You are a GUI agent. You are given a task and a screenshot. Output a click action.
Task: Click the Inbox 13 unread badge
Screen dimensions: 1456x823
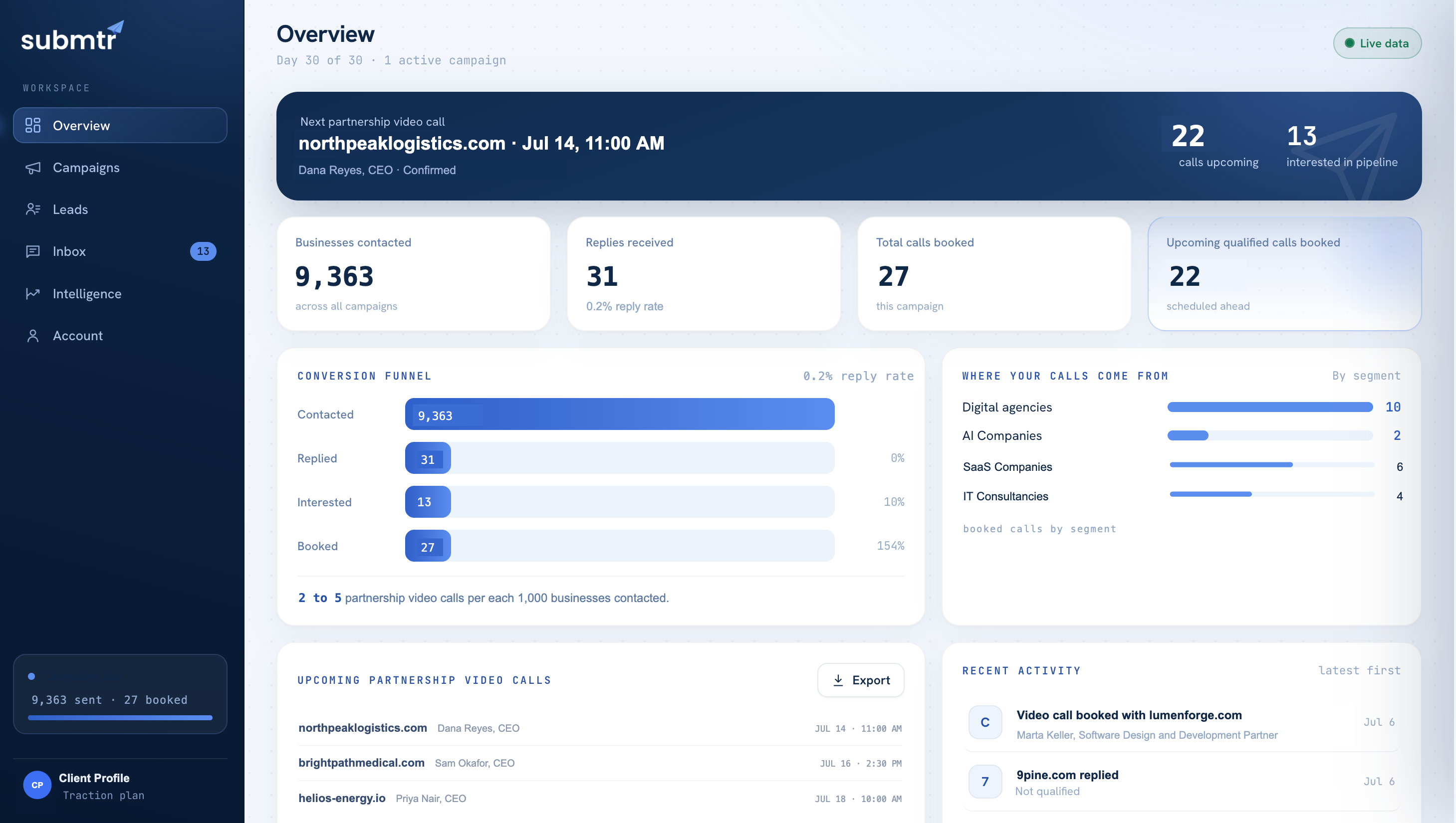pyautogui.click(x=203, y=251)
